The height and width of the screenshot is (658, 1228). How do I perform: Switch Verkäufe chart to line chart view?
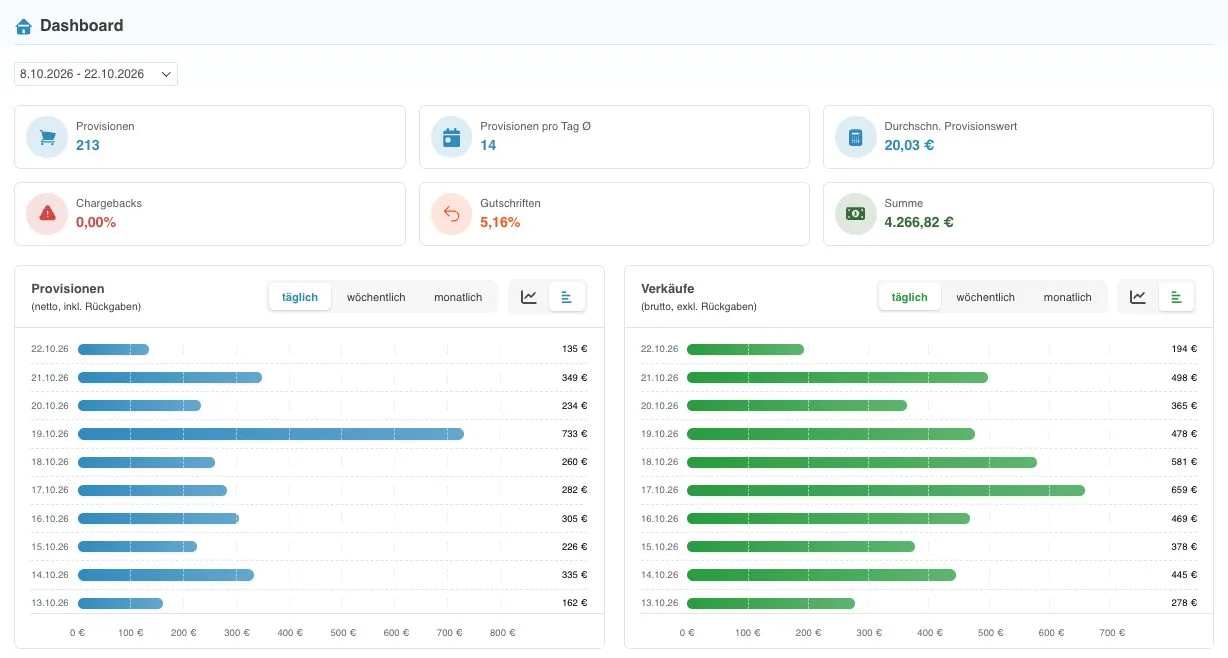tap(1138, 297)
